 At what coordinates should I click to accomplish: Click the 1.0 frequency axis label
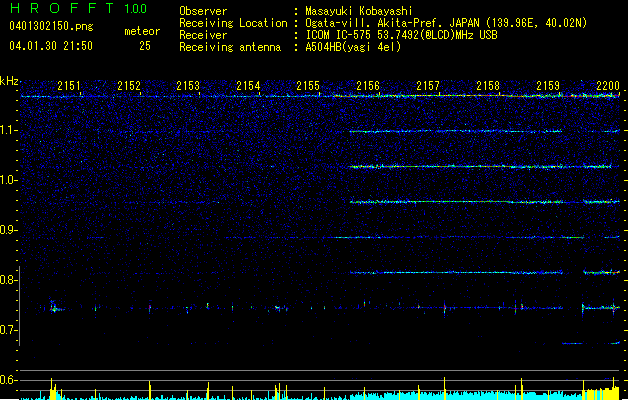click(8, 180)
